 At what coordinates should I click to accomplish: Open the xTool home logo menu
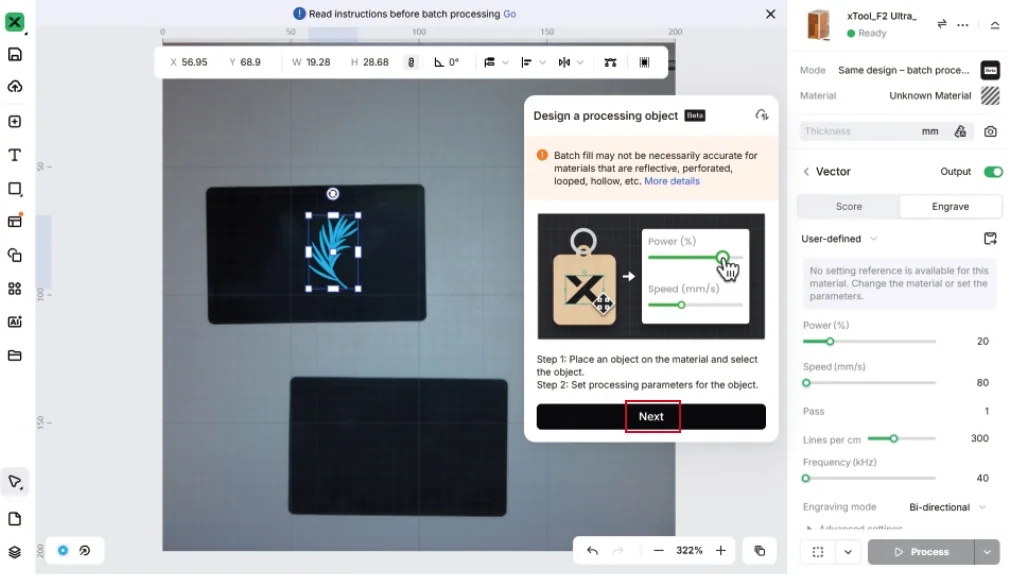click(14, 22)
